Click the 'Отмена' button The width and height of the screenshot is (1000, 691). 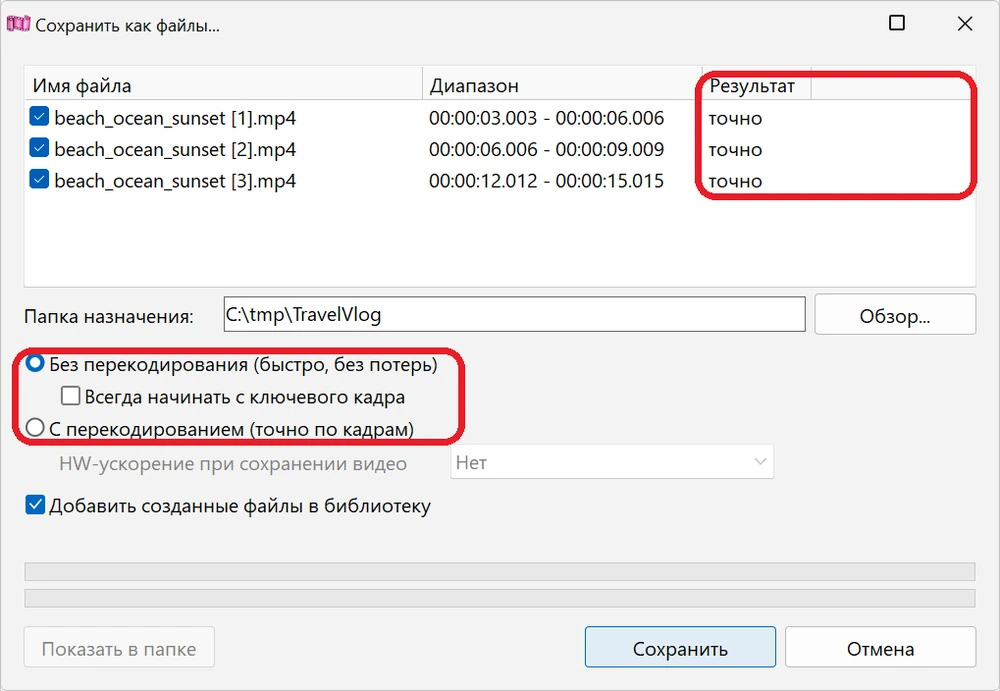tap(880, 648)
